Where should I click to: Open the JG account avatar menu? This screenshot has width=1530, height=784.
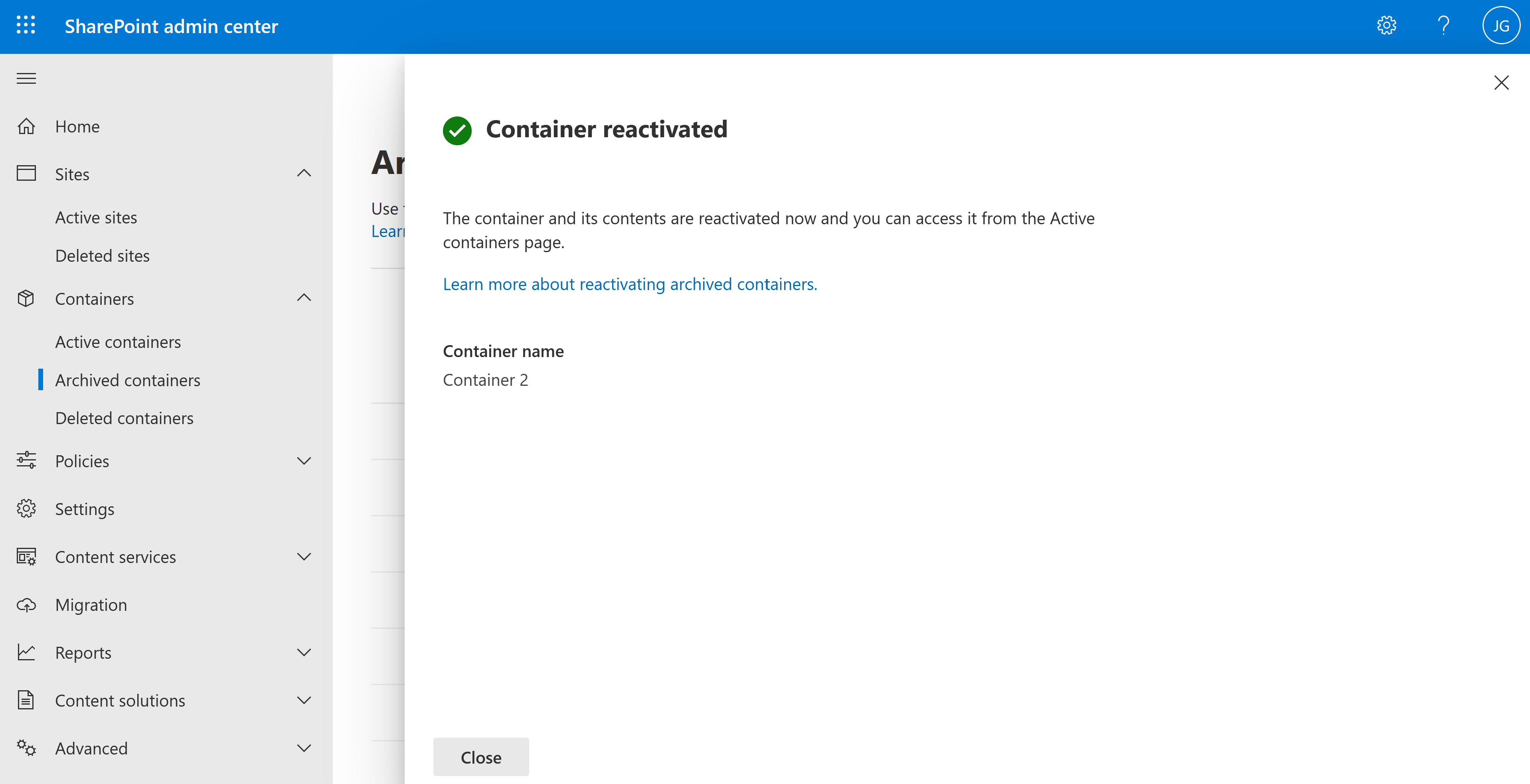[x=1501, y=25]
